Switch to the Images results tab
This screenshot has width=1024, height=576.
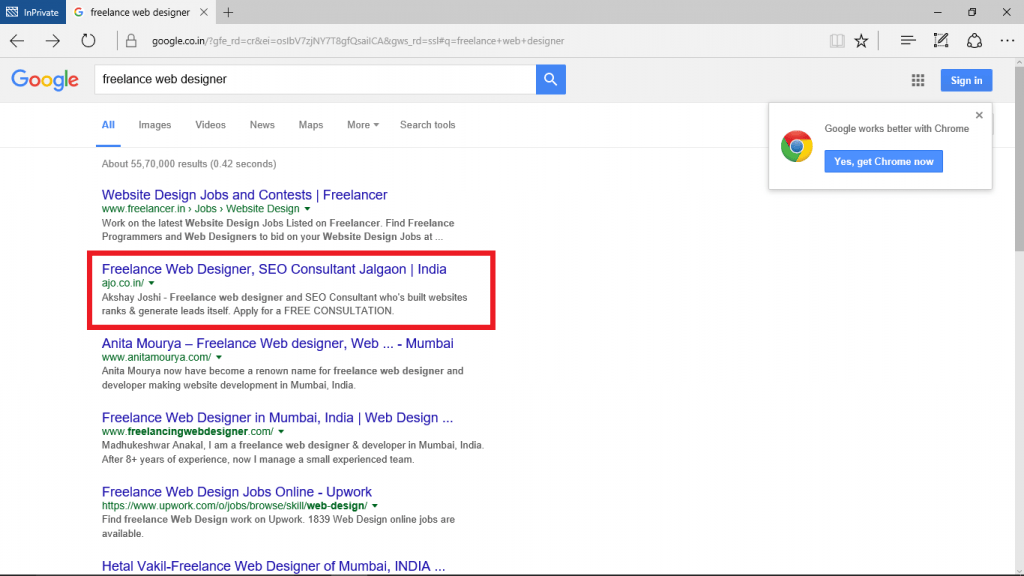(x=154, y=124)
